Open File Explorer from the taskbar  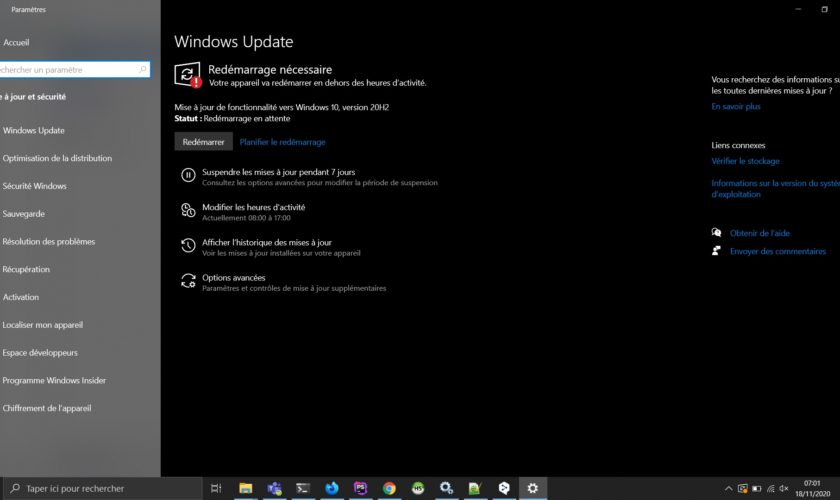[245, 488]
